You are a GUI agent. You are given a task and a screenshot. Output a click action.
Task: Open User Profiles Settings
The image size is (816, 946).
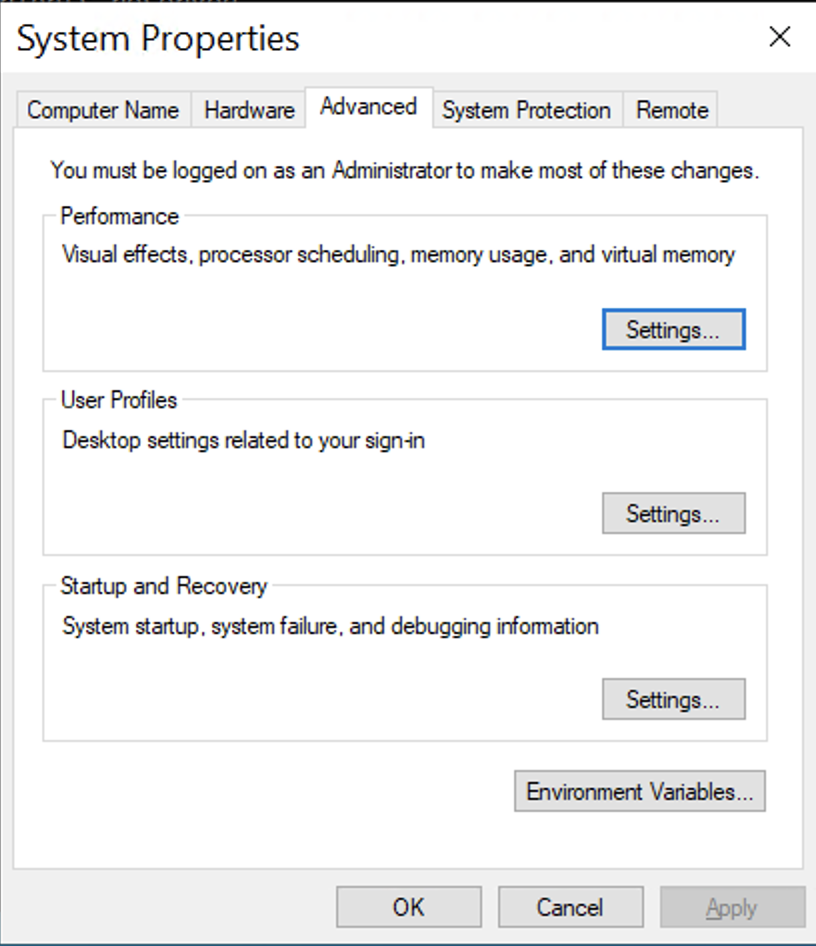pos(673,513)
